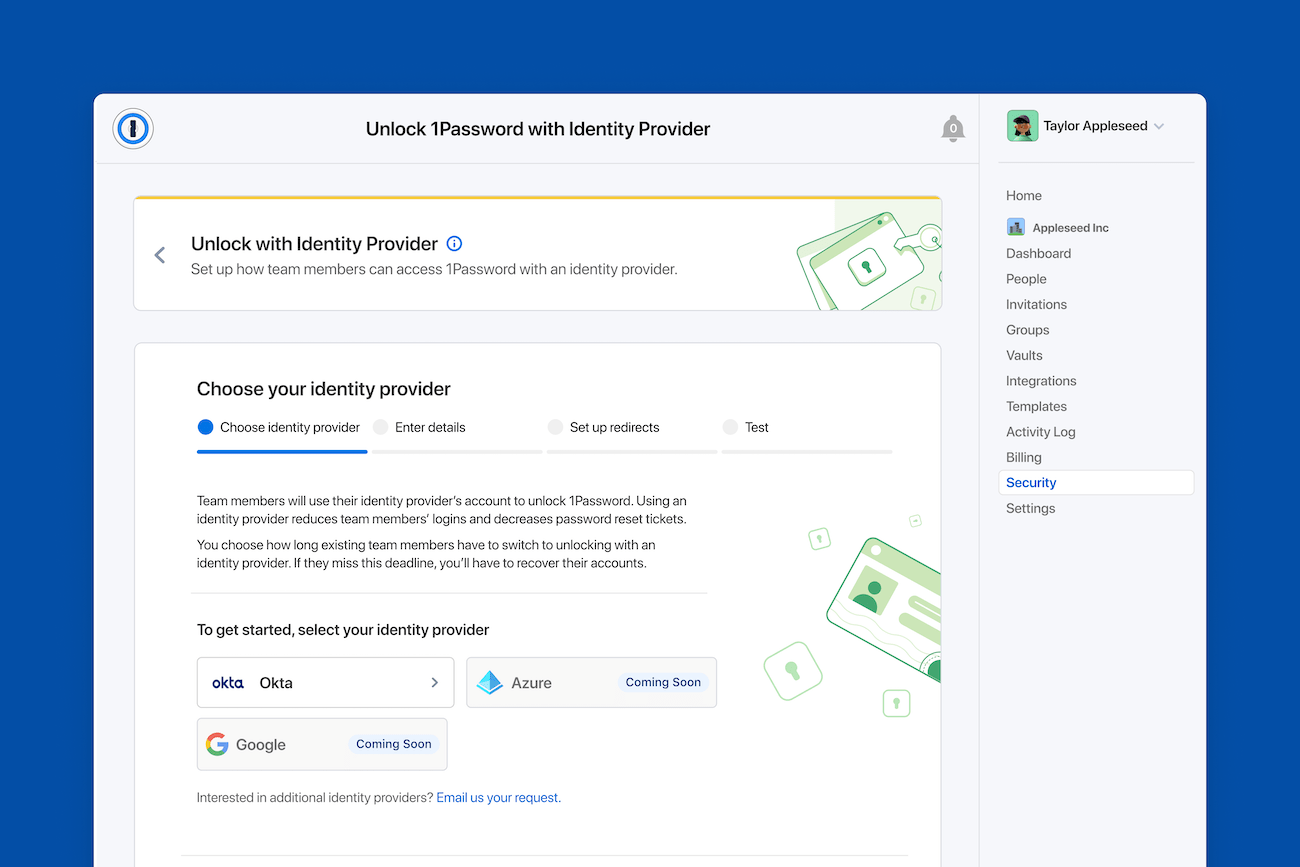Click the info icon beside Unlock with Identity Provider
Image resolution: width=1300 pixels, height=867 pixels.
click(454, 243)
